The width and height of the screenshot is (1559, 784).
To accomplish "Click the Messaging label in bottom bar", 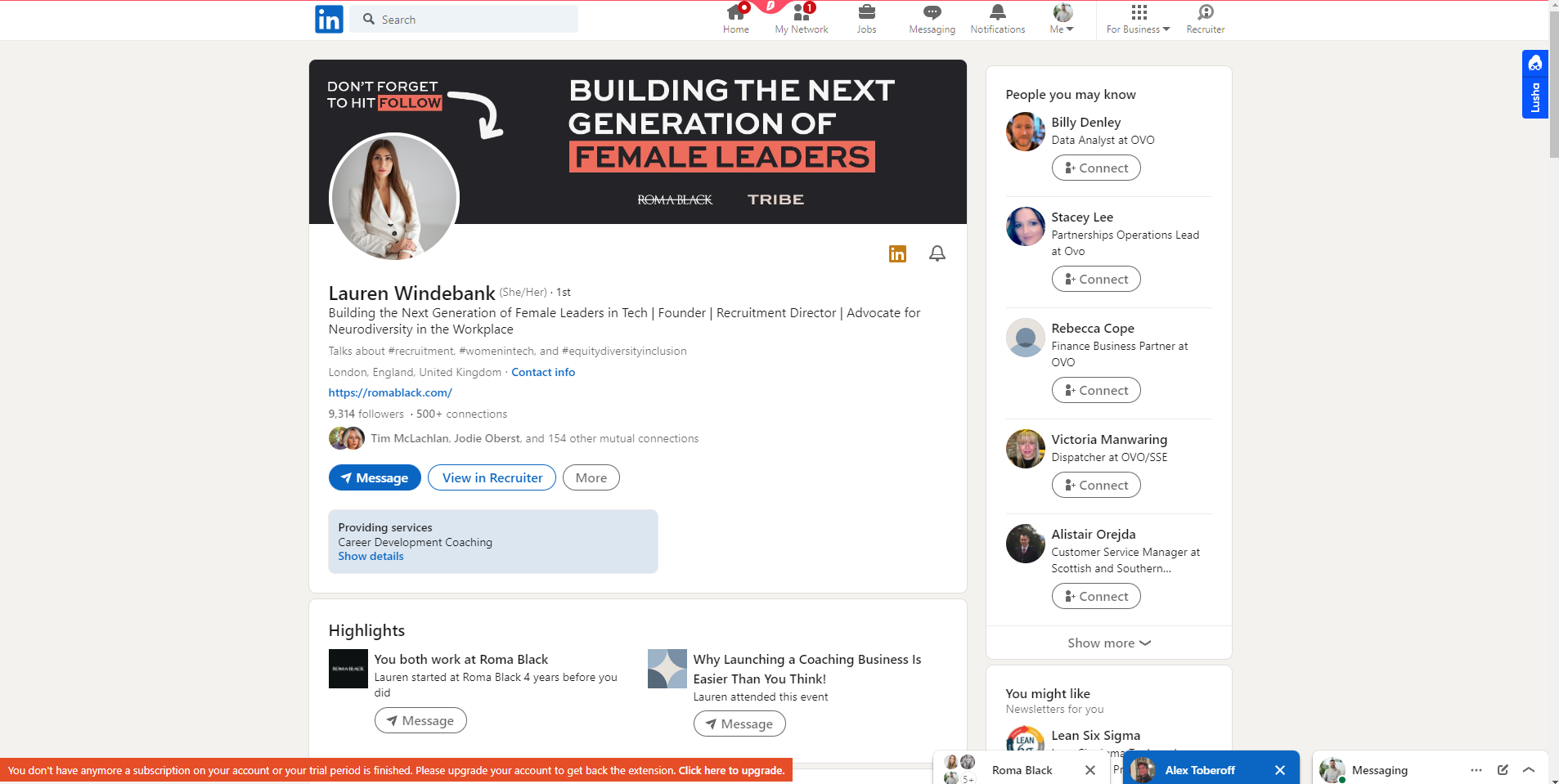I will point(1380,770).
